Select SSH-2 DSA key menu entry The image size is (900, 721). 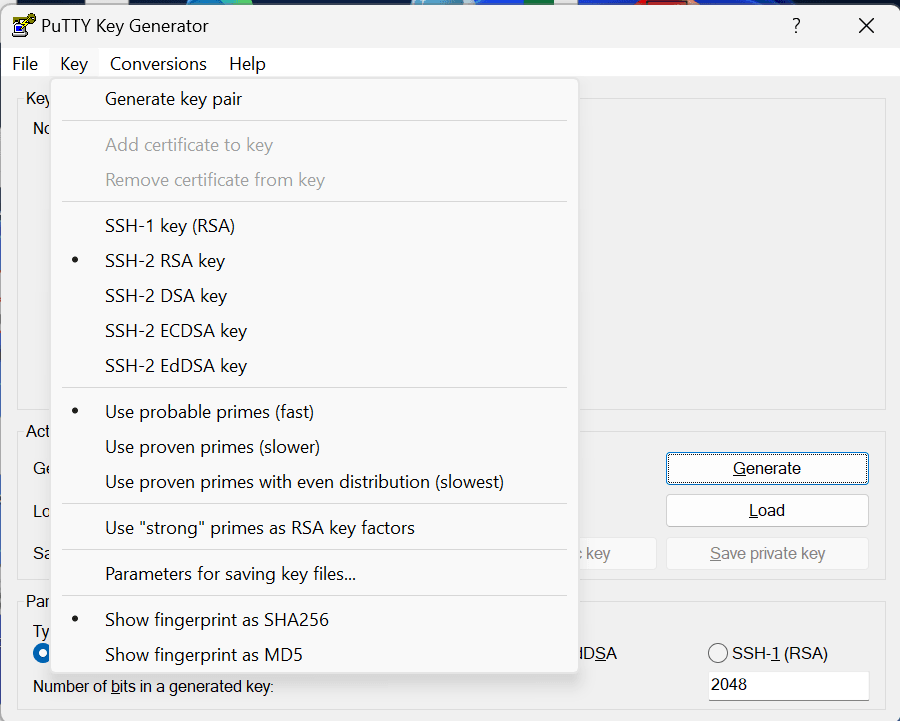315,296
